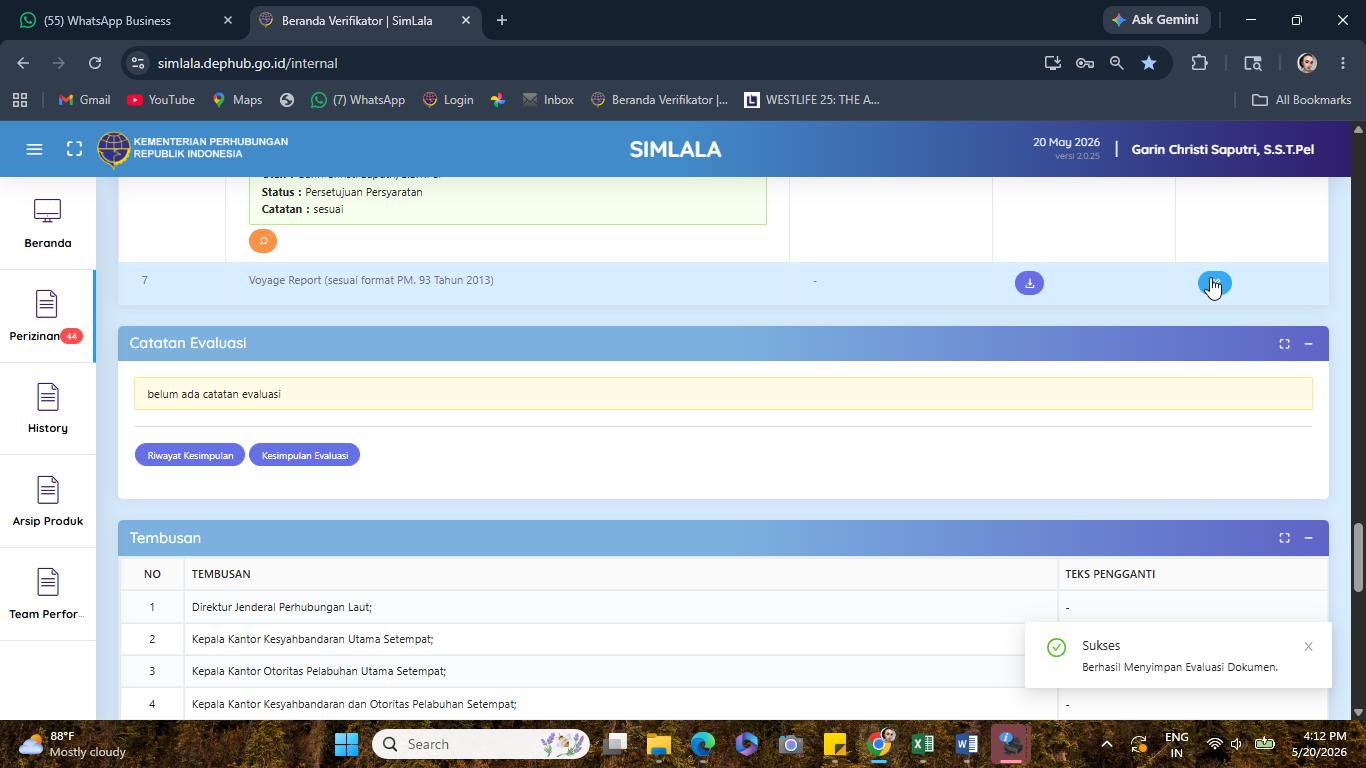Click the Ask Gemini button

[1158, 20]
